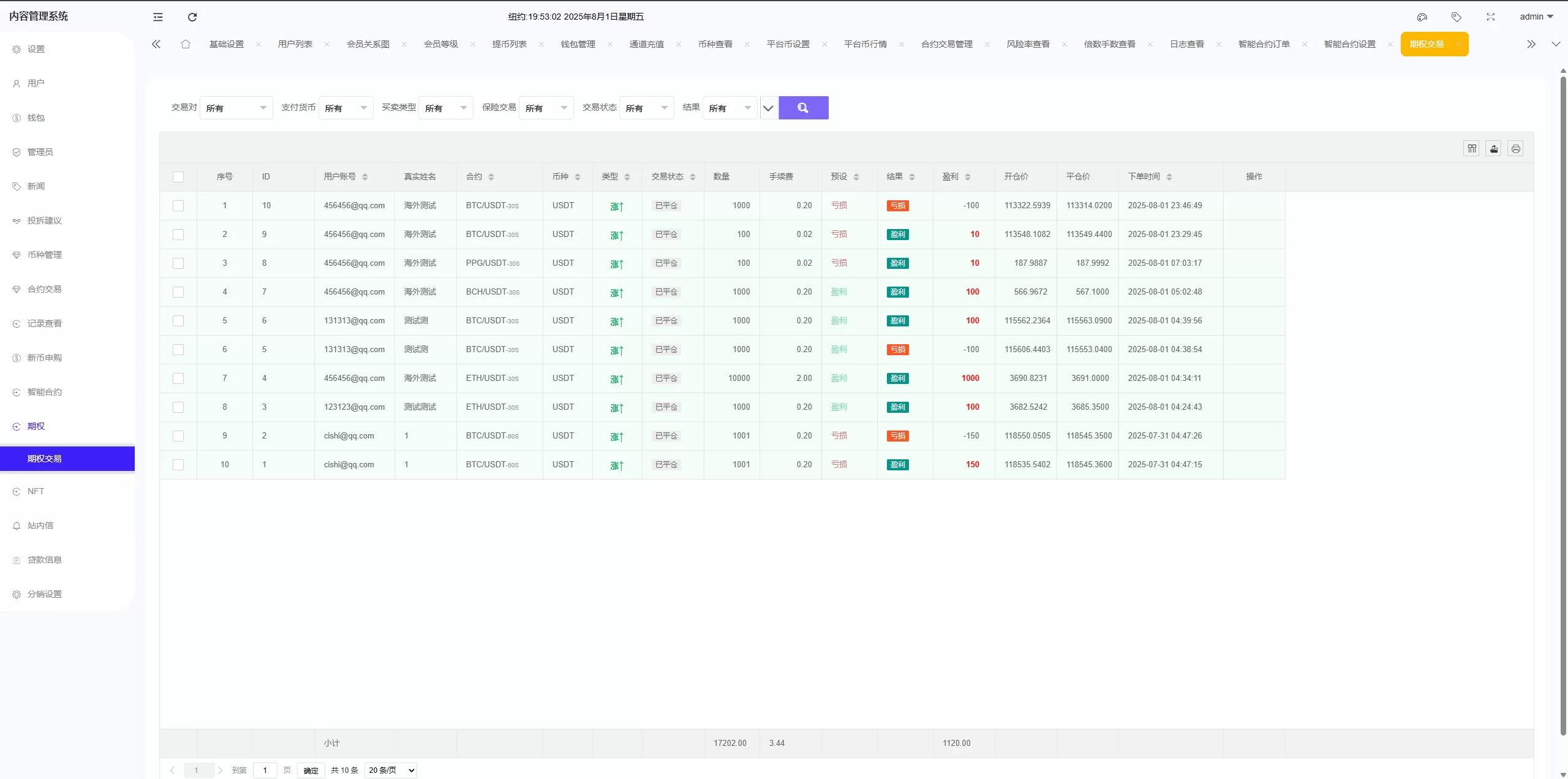1568x779 pixels.
Task: Close the 期权交易 tab
Action: click(1458, 44)
